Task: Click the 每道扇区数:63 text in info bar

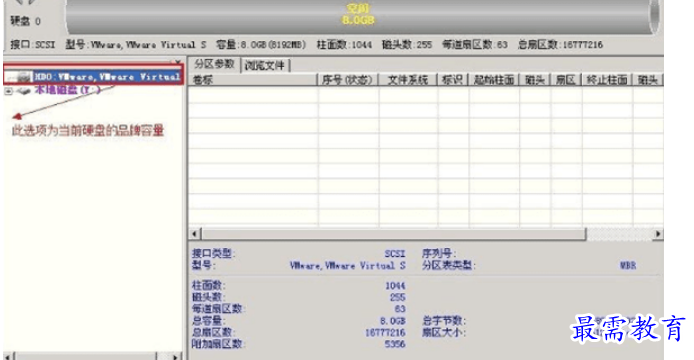Action: tap(475, 45)
